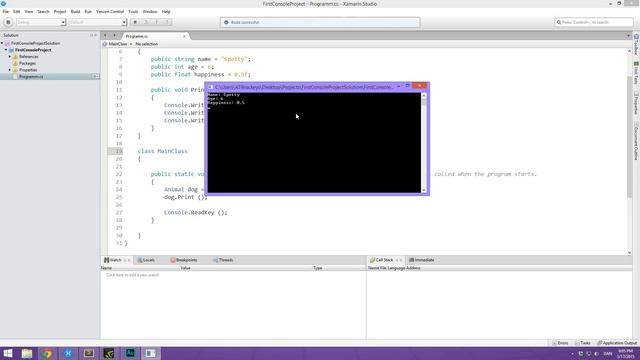640x360 pixels.
Task: Open the No selection member dropdown
Action: [147, 44]
